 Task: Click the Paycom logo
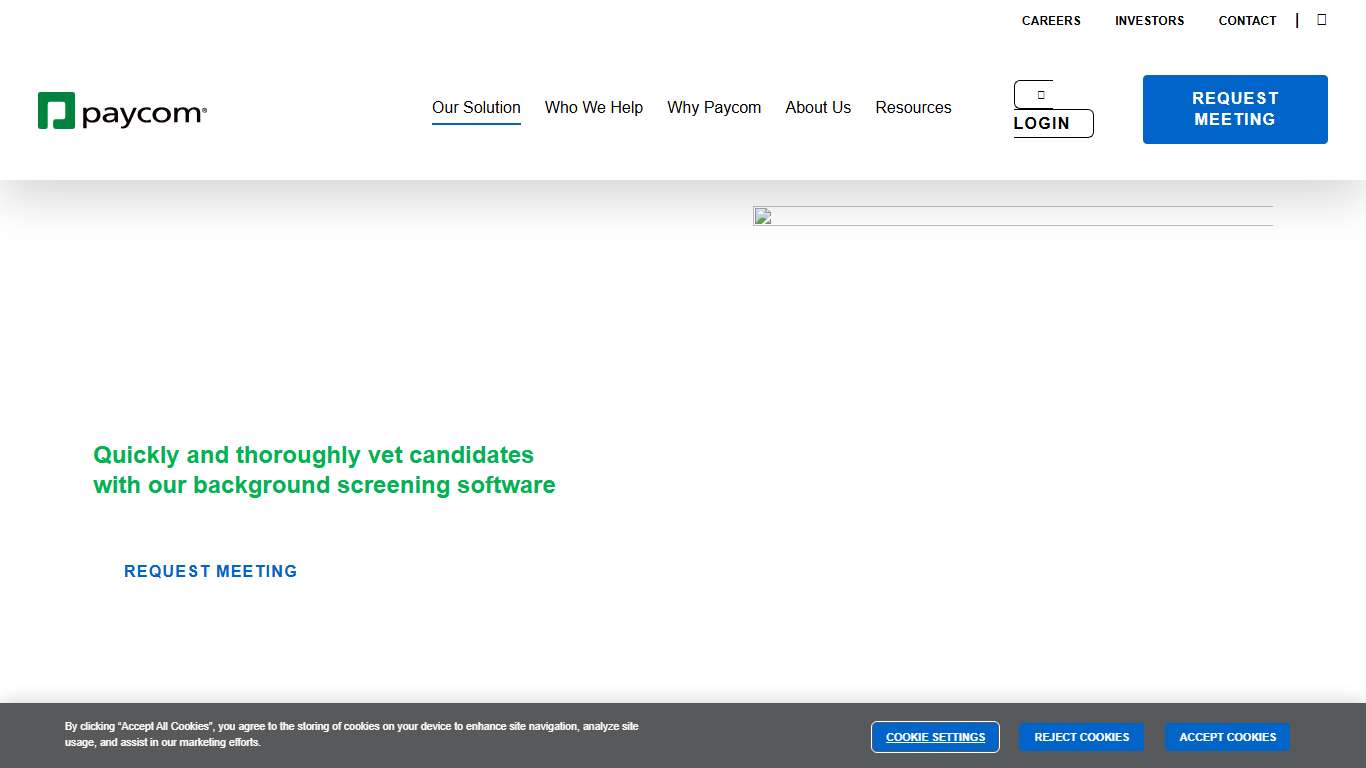pyautogui.click(x=121, y=111)
